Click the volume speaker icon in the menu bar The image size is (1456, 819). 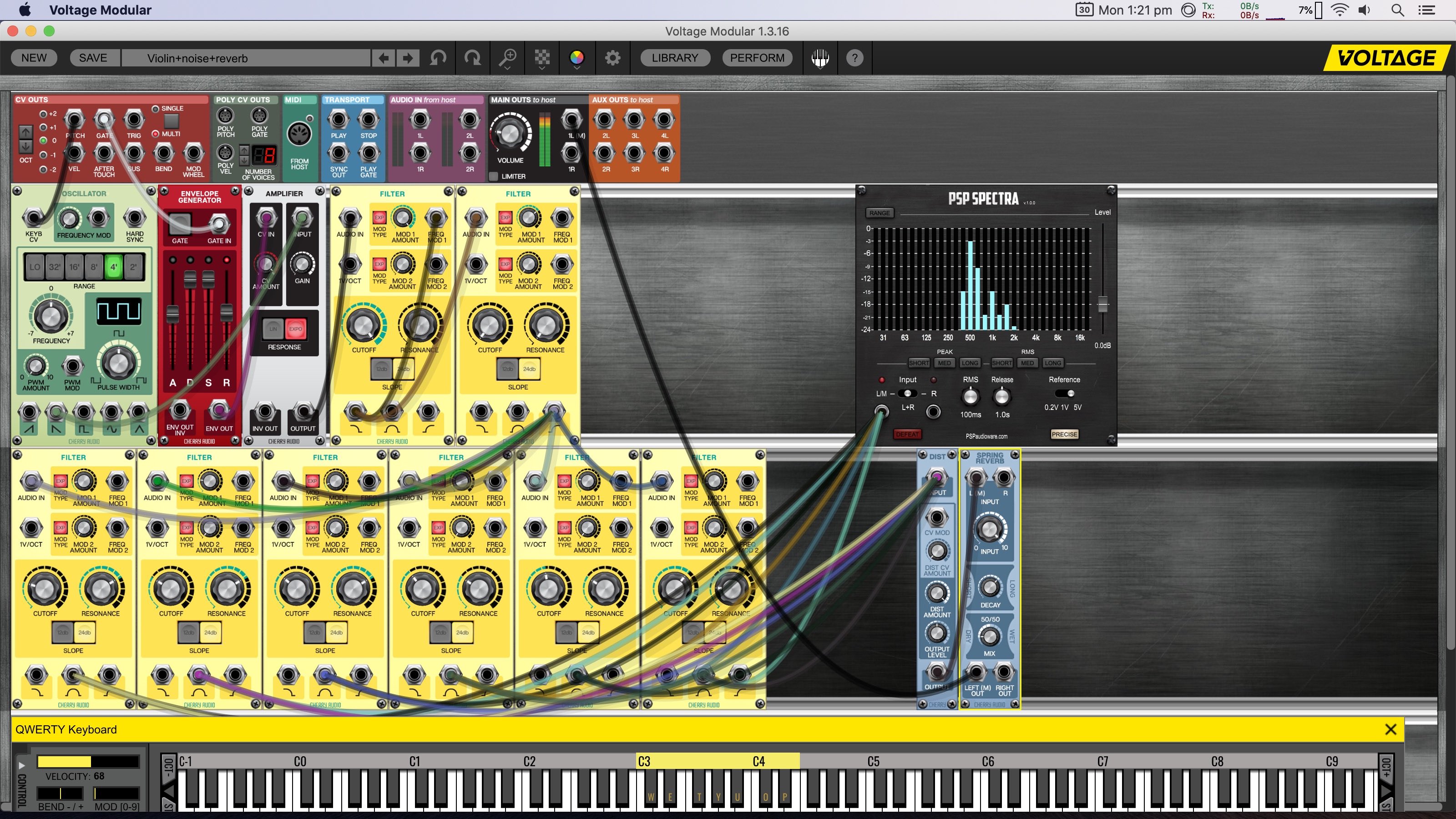click(1365, 10)
